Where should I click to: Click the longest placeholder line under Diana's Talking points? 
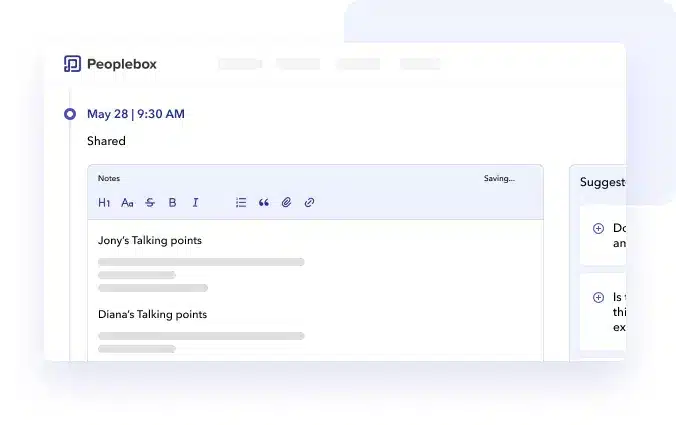(201, 336)
